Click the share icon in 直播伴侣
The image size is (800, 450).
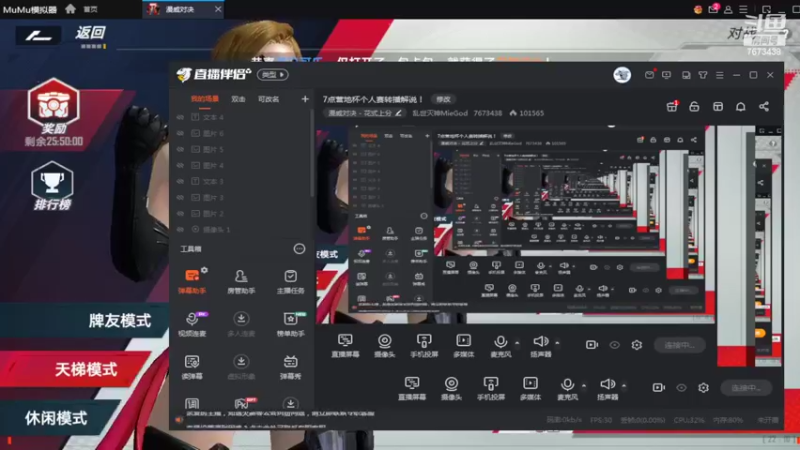(764, 107)
